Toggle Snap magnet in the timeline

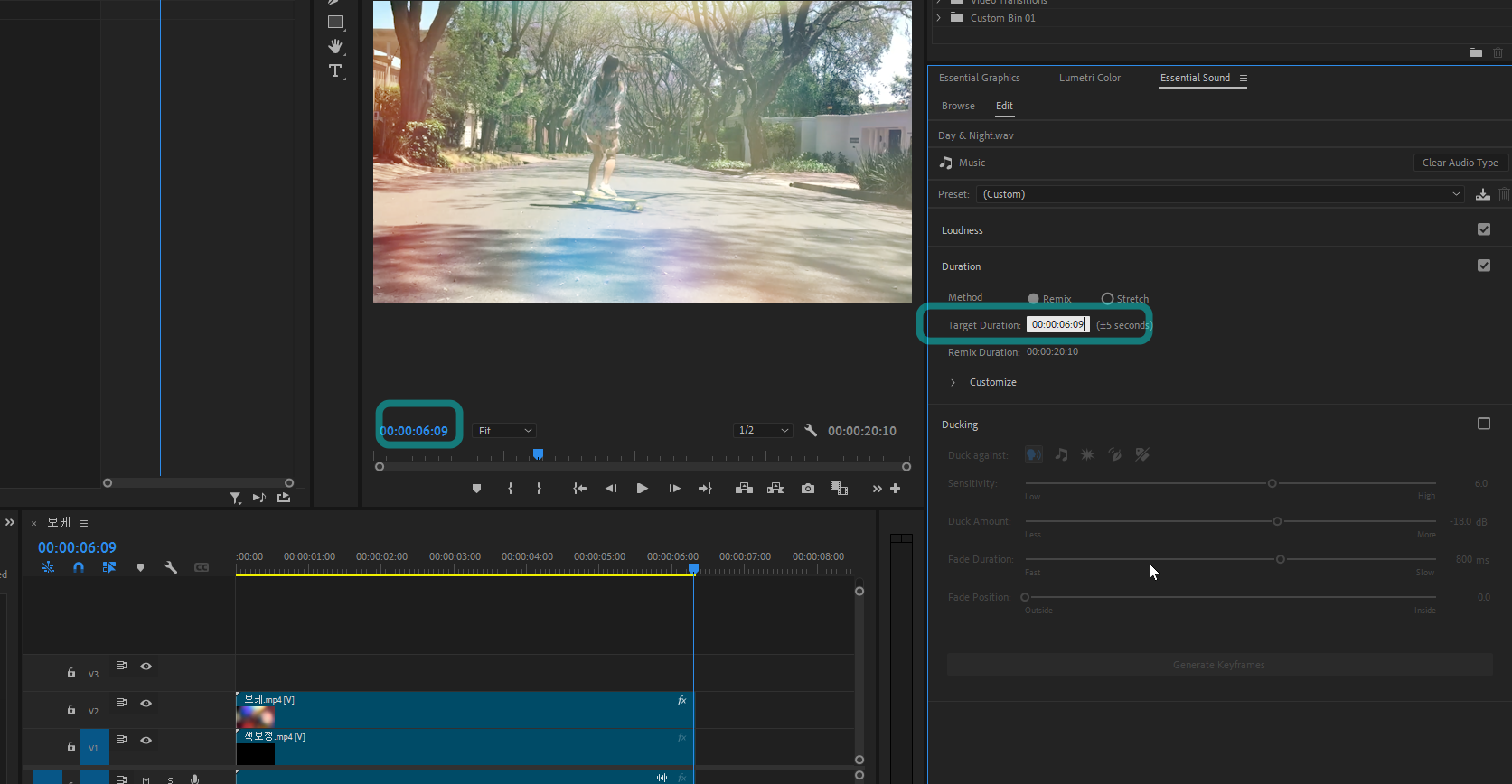79,567
